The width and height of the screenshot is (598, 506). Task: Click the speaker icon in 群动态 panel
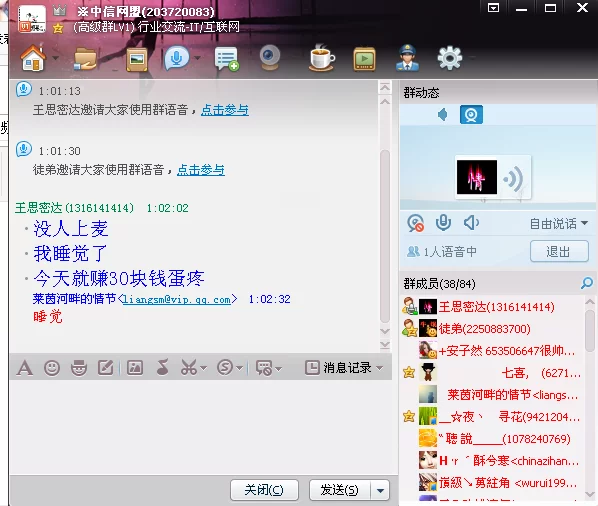(443, 115)
